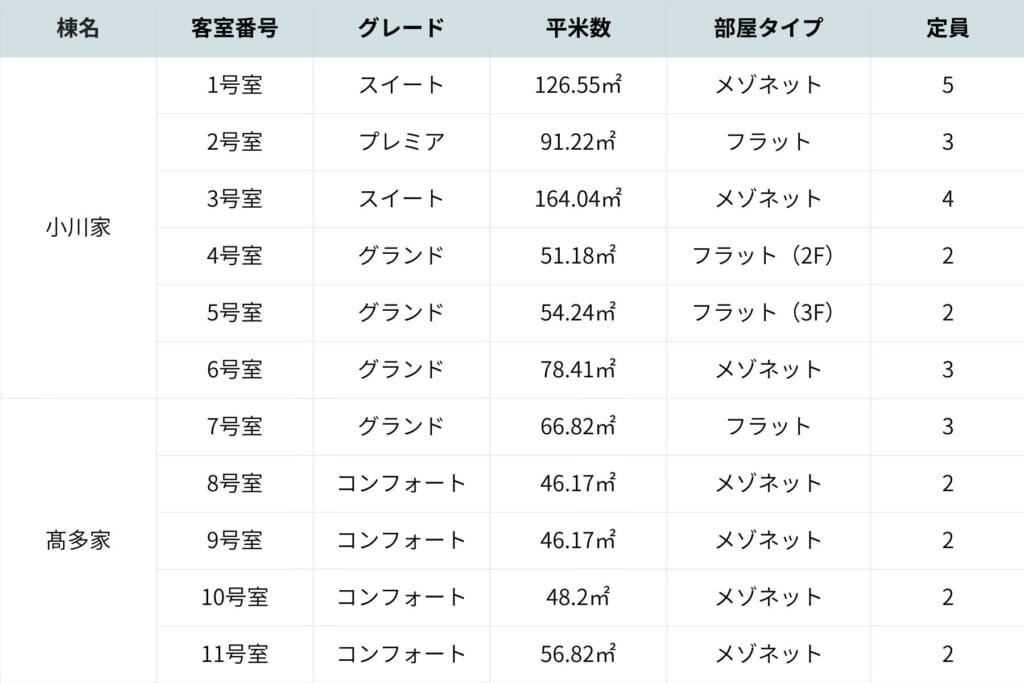Screen dimensions: 1024x683
Task: Select the 小川家 building cell
Action: click(x=78, y=227)
